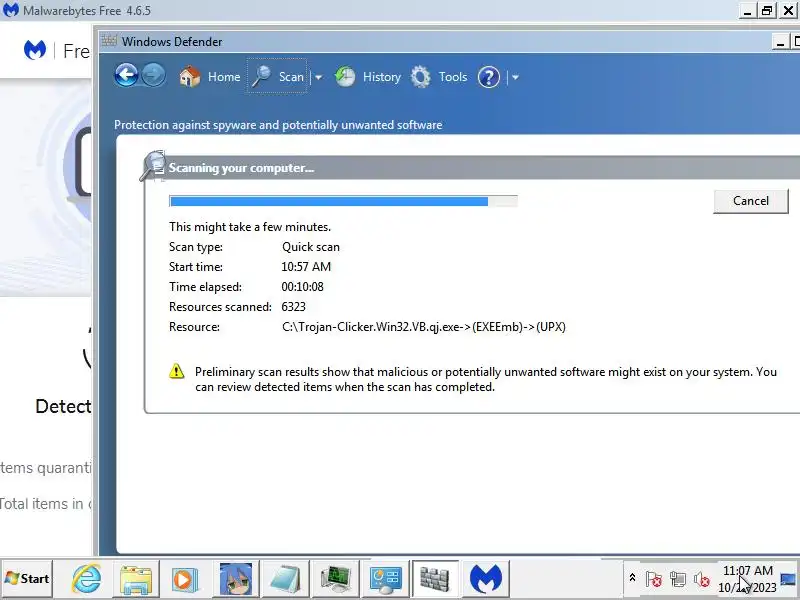Open the Action Center flag tray icon
This screenshot has height=600, width=800.
coord(654,579)
